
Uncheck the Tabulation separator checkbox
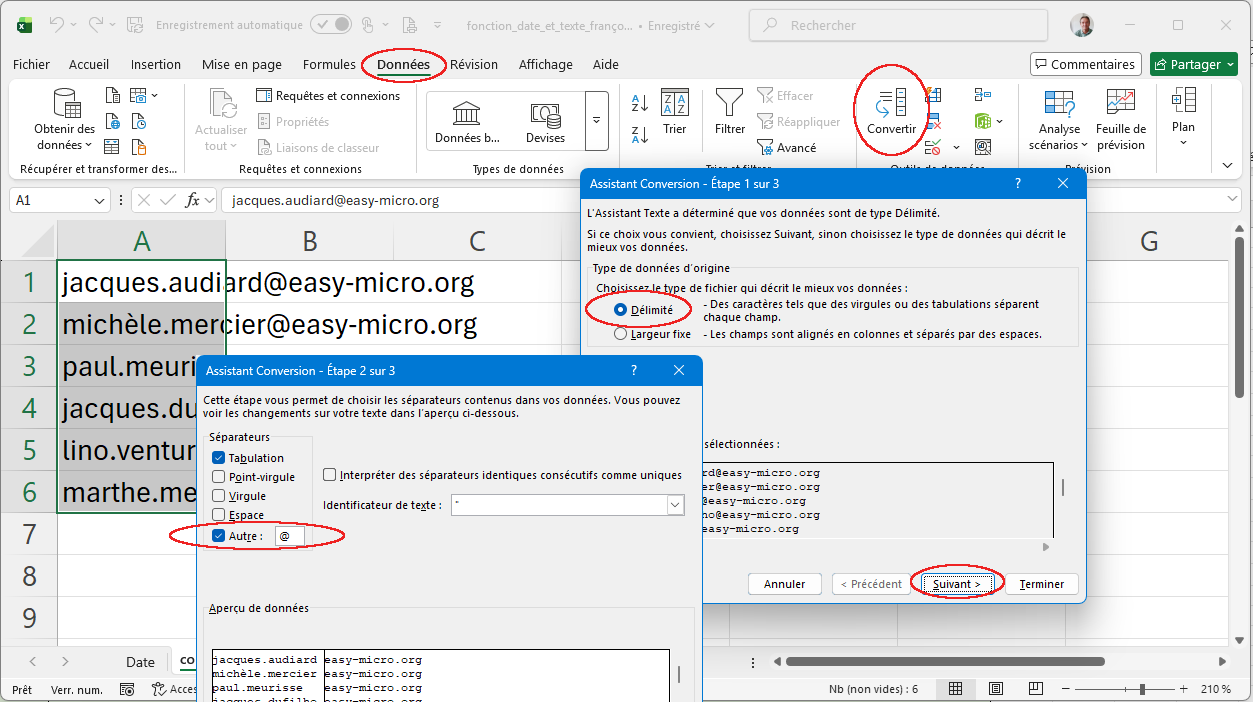219,458
